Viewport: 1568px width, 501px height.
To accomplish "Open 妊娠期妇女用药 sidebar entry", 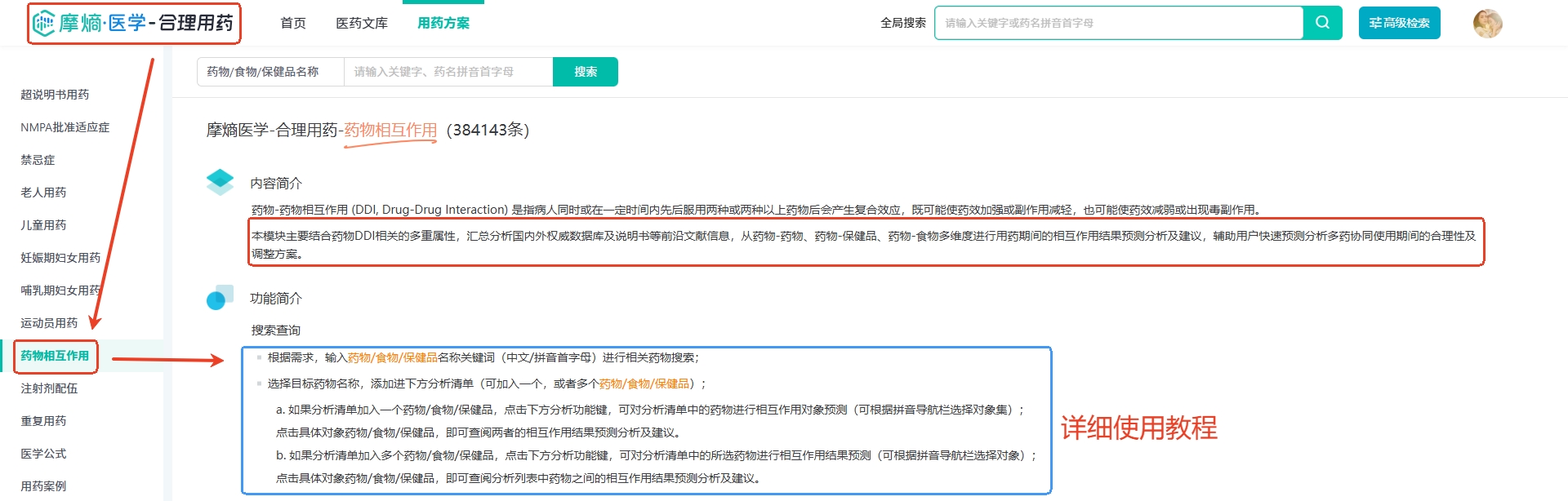I will [60, 258].
